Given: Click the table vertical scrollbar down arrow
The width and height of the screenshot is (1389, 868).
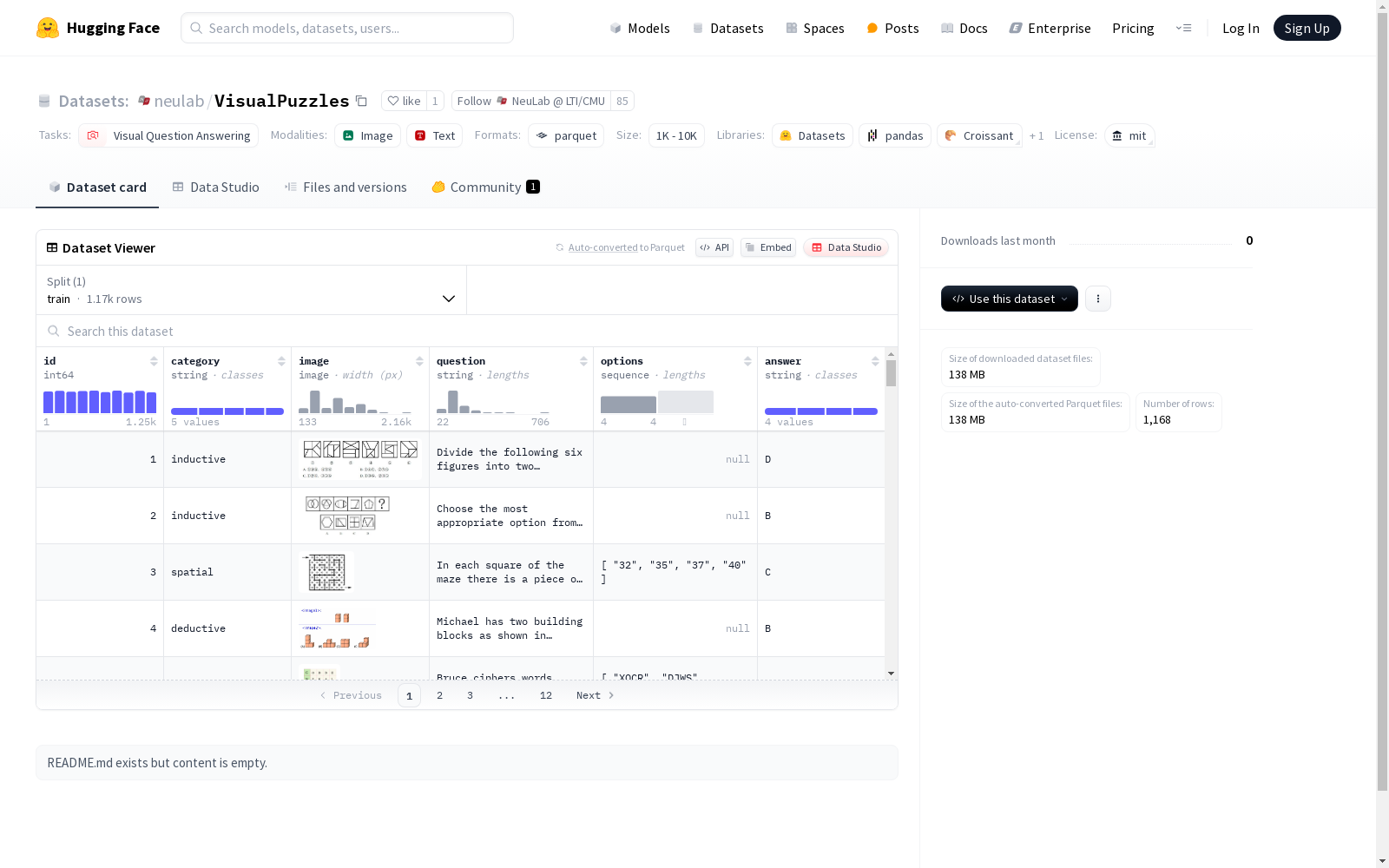Looking at the screenshot, I should tap(891, 674).
